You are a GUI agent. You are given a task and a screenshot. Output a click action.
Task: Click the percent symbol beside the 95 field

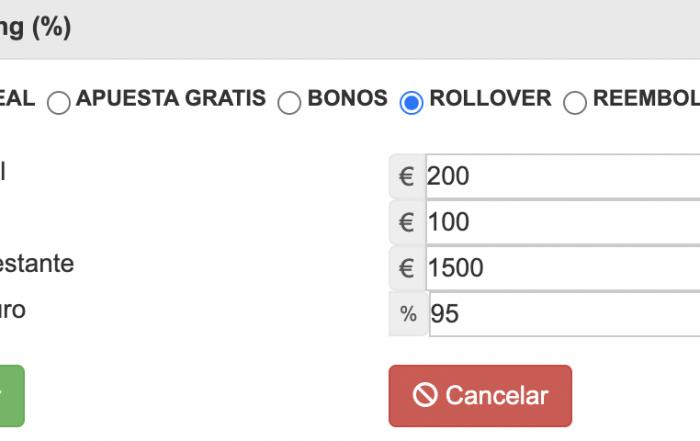point(408,314)
